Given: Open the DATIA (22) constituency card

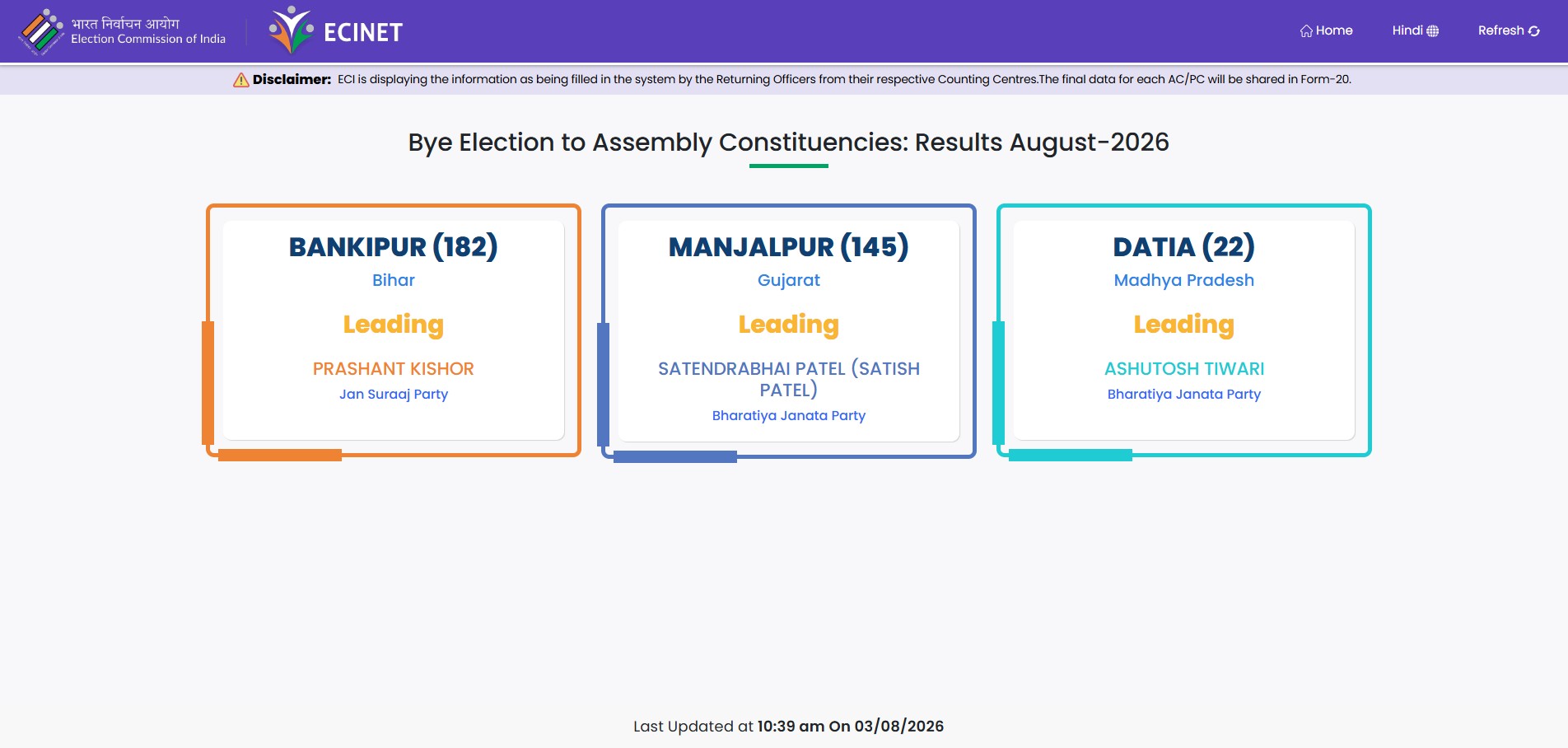Looking at the screenshot, I should point(1184,330).
